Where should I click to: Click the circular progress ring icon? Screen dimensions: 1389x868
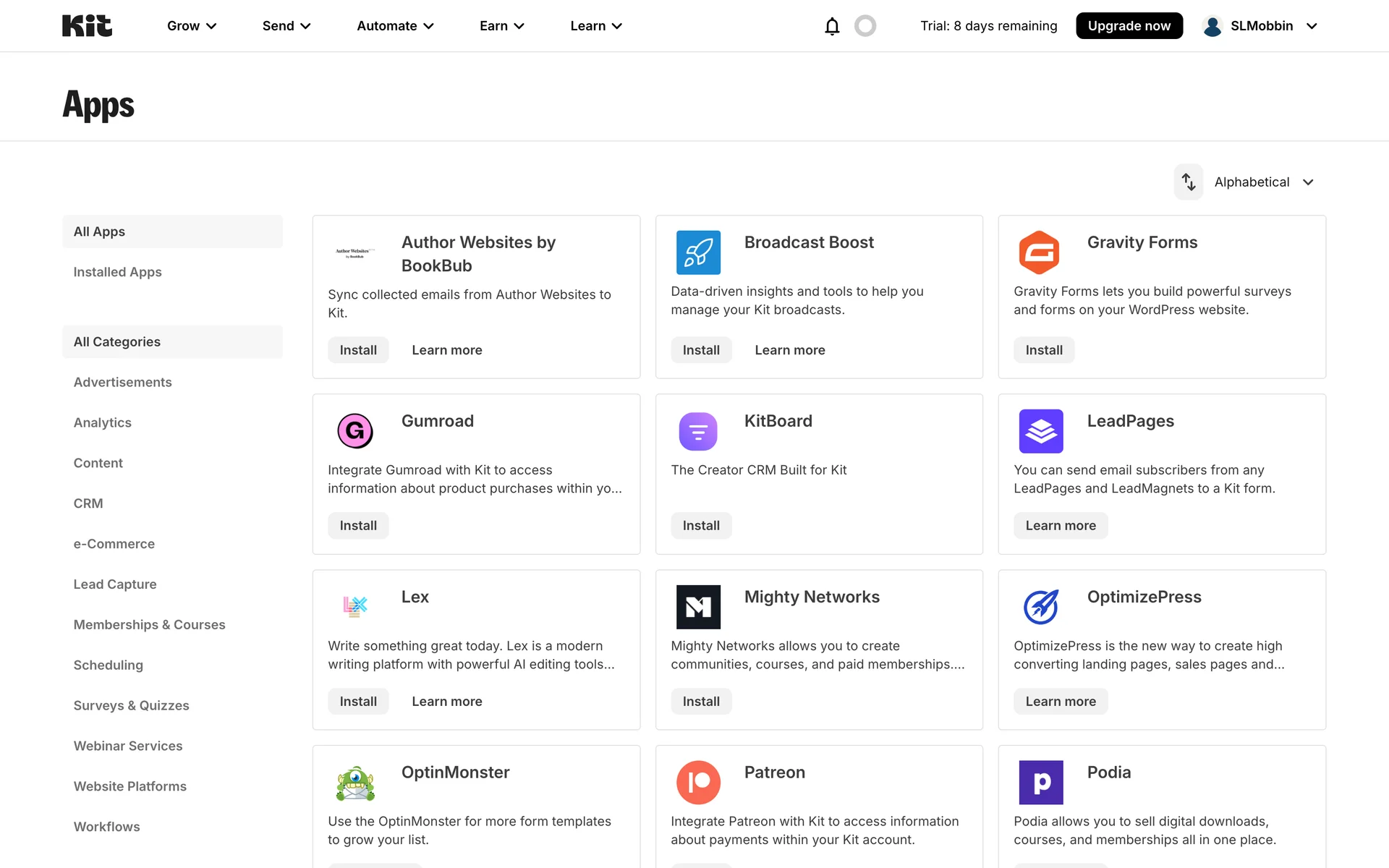coord(865,26)
